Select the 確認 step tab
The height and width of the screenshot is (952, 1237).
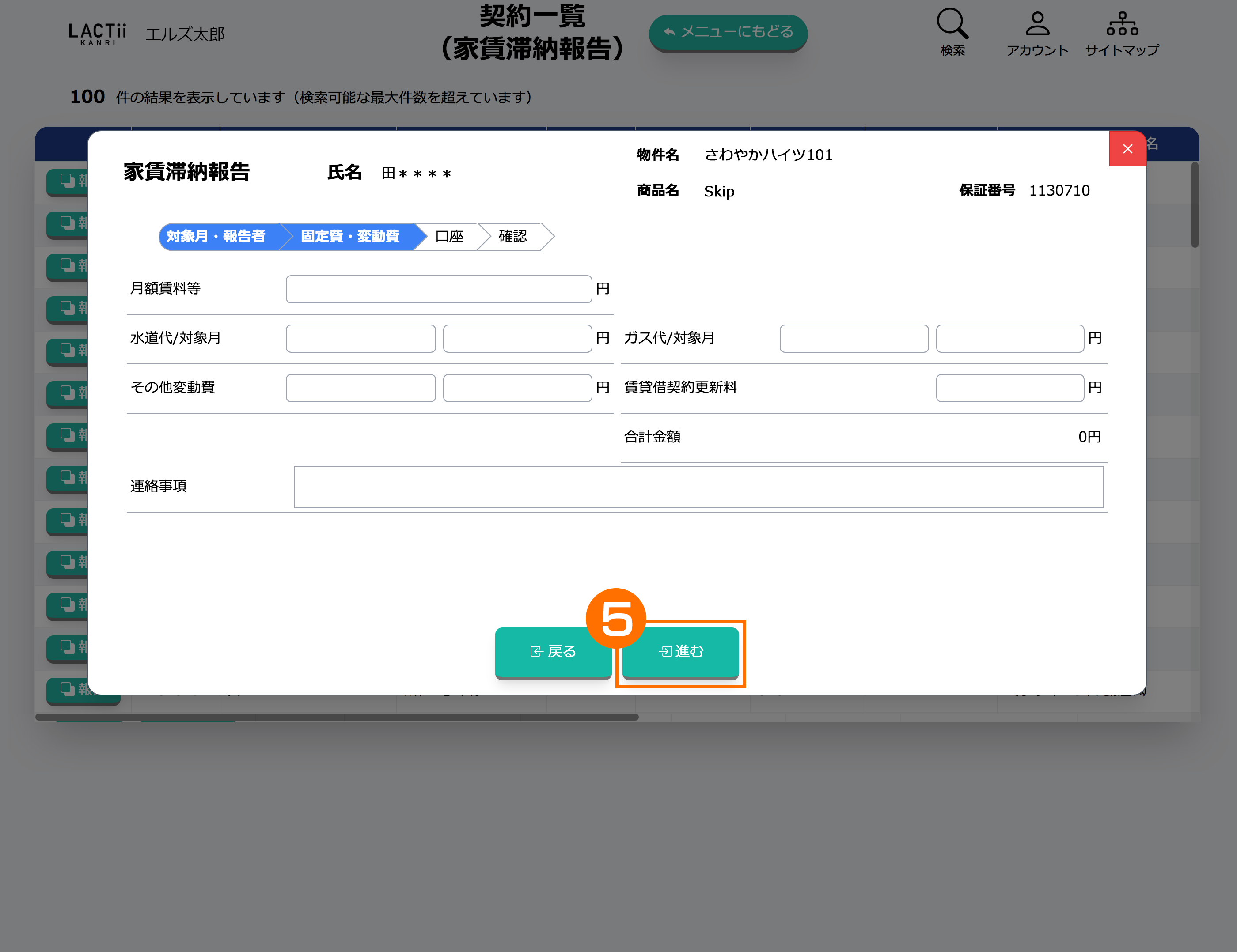coord(512,237)
